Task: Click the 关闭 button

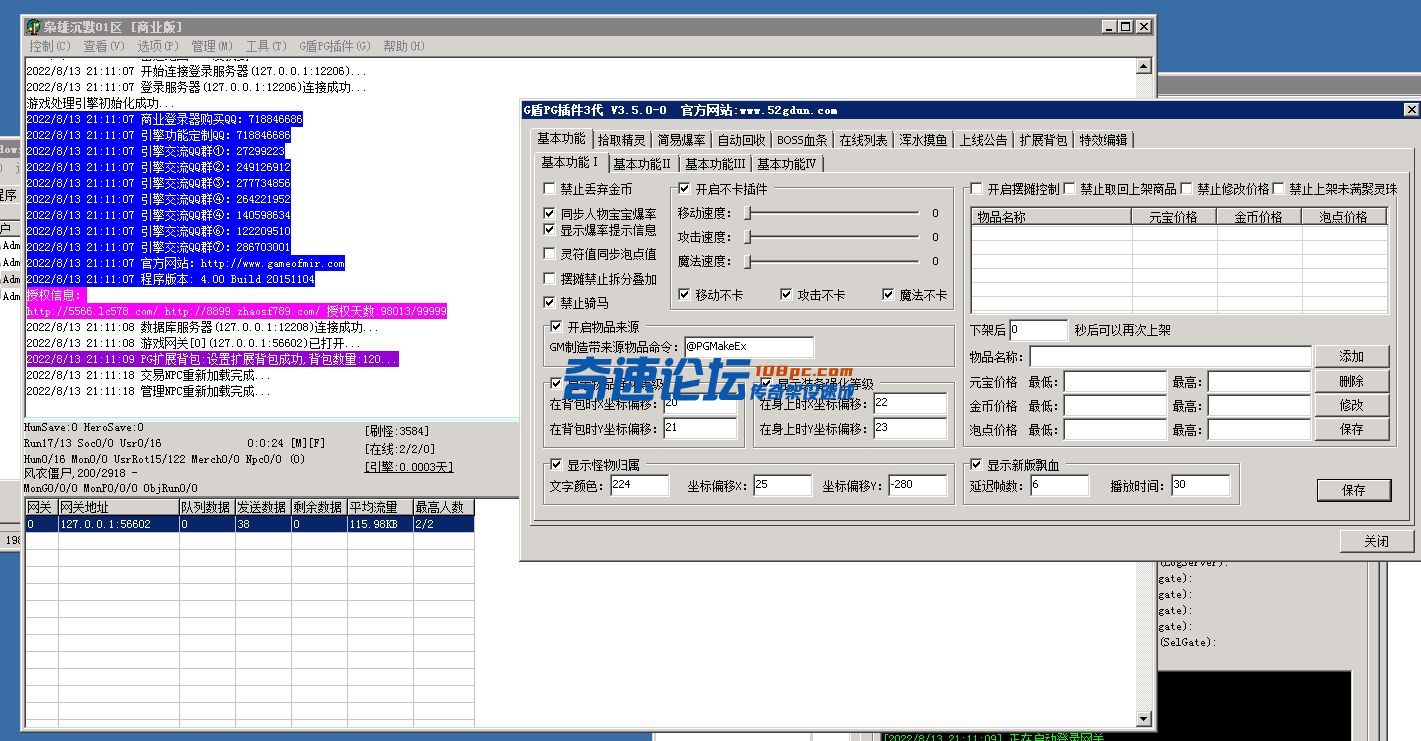Action: point(1376,541)
